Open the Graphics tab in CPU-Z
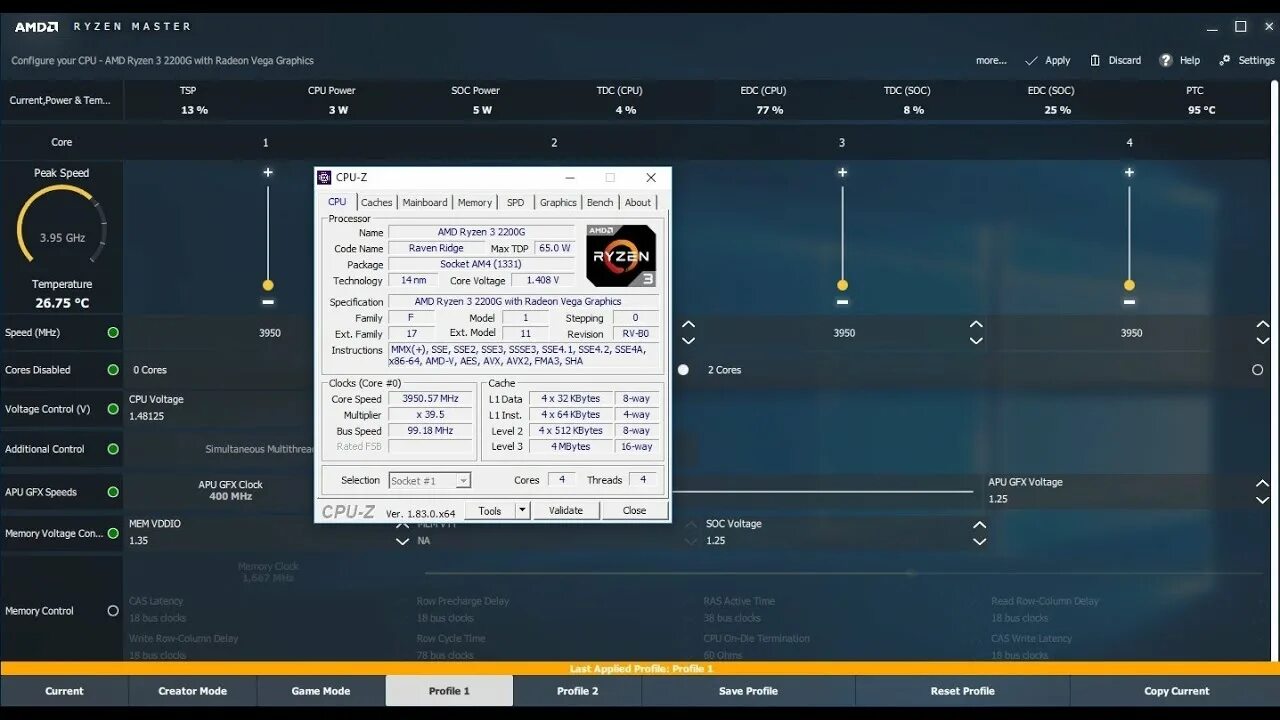 coord(558,202)
